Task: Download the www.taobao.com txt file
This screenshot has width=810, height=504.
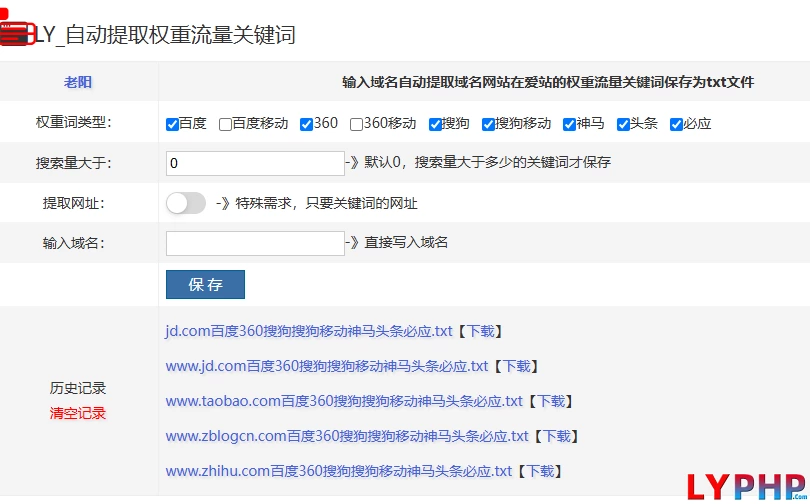Action: point(549,401)
